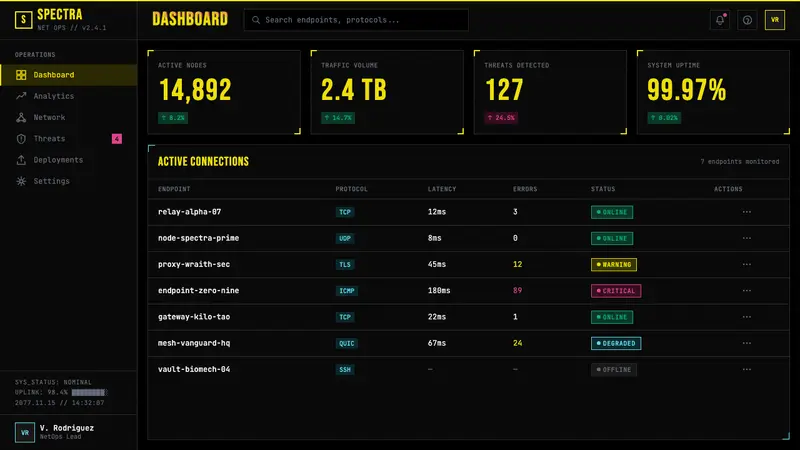This screenshot has width=800, height=450.
Task: Open the Analytics chart icon
Action: coord(21,96)
